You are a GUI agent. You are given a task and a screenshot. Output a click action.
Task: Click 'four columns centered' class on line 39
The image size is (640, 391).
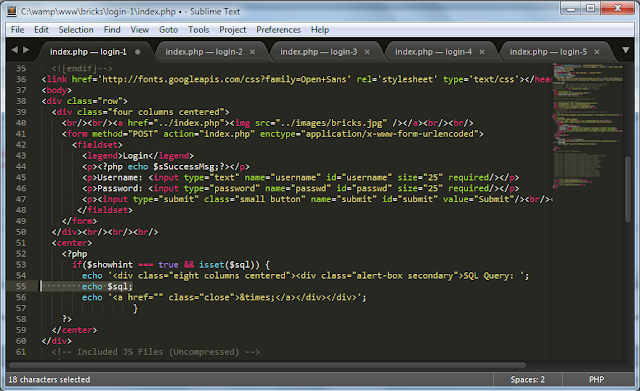pos(166,112)
